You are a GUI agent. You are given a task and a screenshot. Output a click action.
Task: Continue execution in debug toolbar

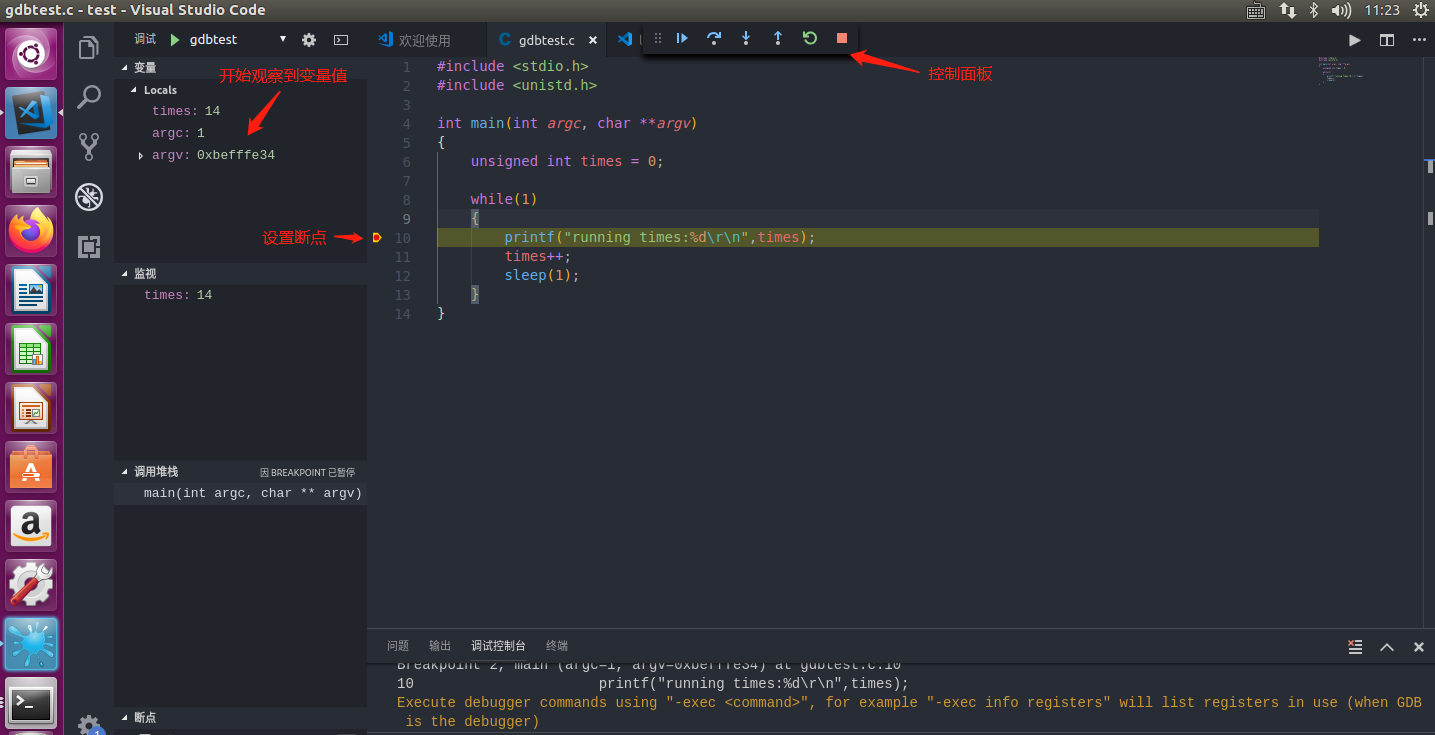tap(682, 38)
